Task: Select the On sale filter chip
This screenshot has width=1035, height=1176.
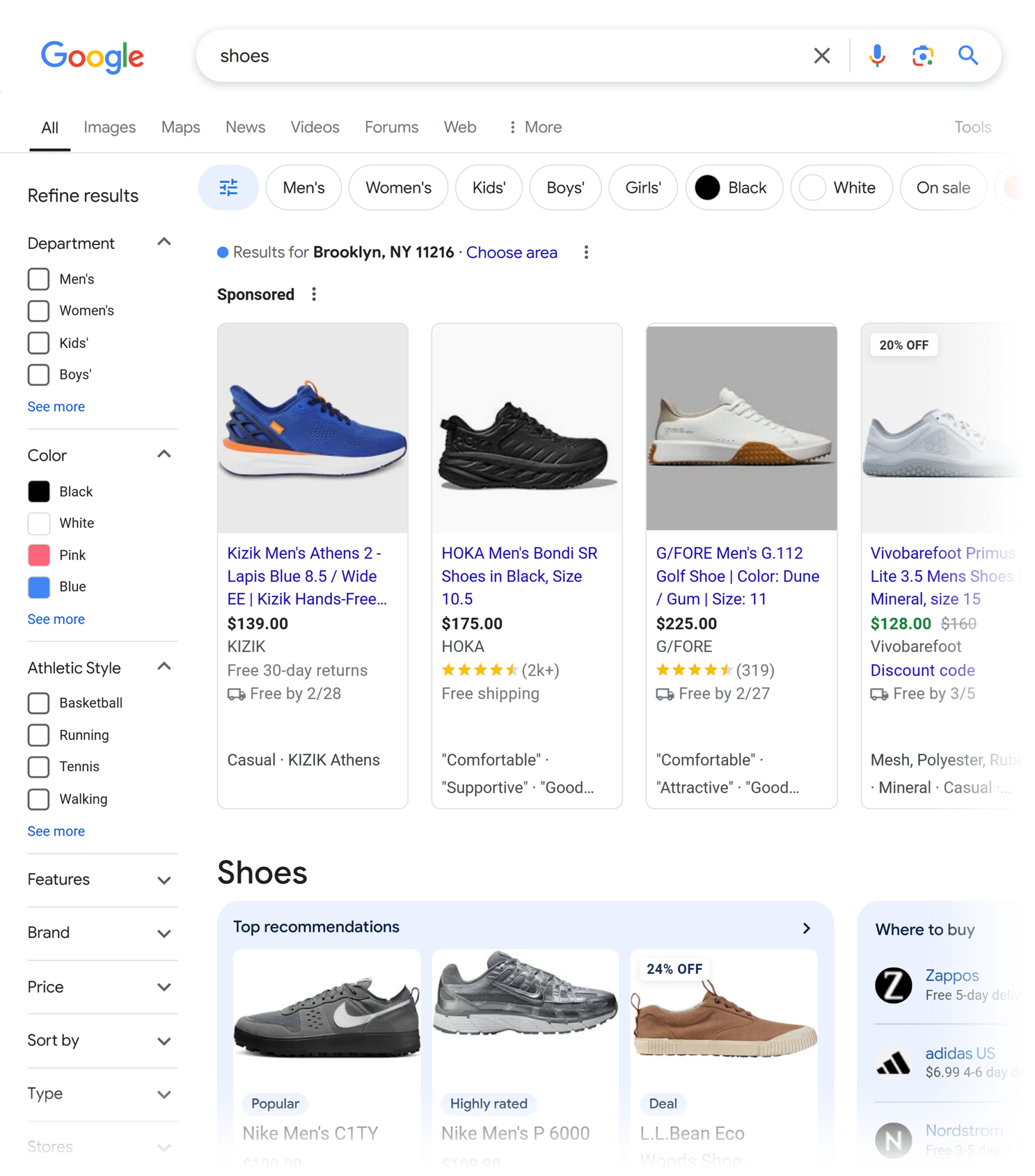Action: pyautogui.click(x=943, y=187)
